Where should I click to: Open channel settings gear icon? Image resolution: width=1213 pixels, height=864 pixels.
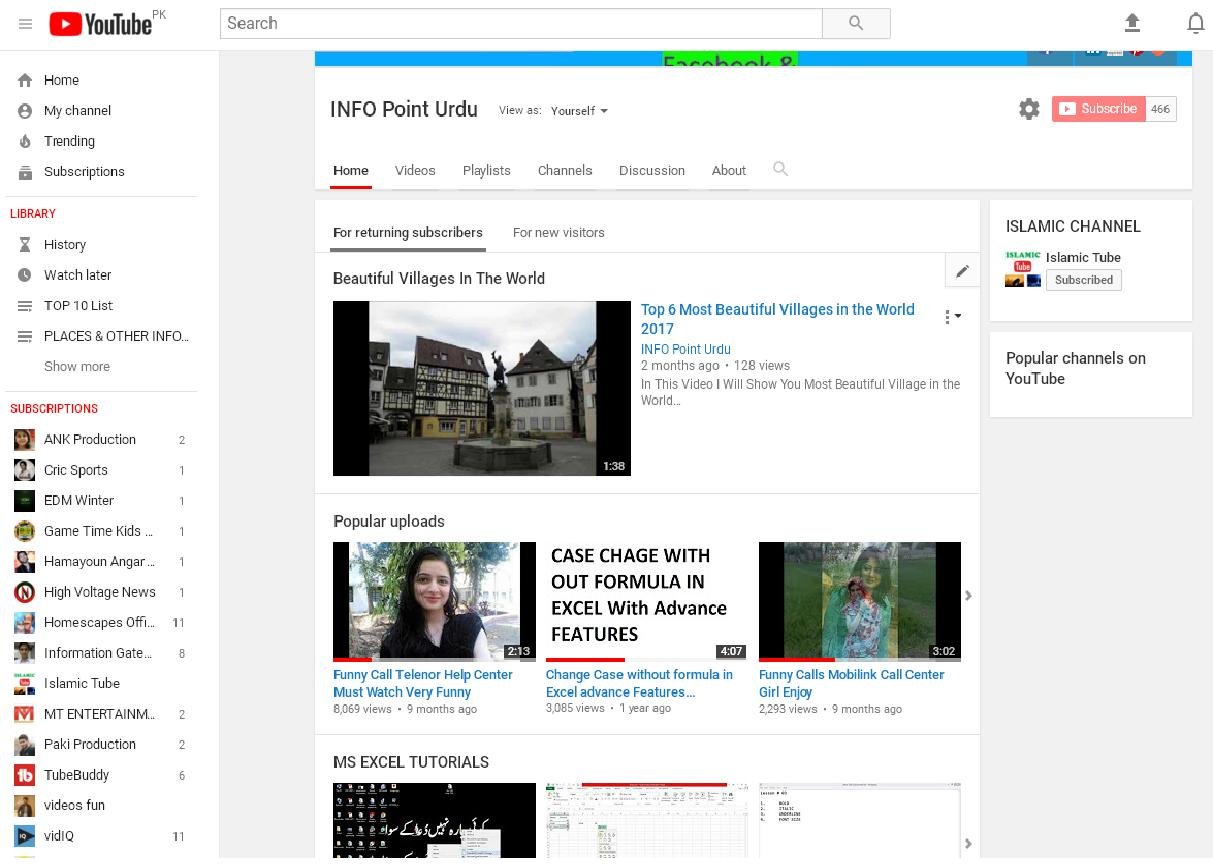point(1029,109)
